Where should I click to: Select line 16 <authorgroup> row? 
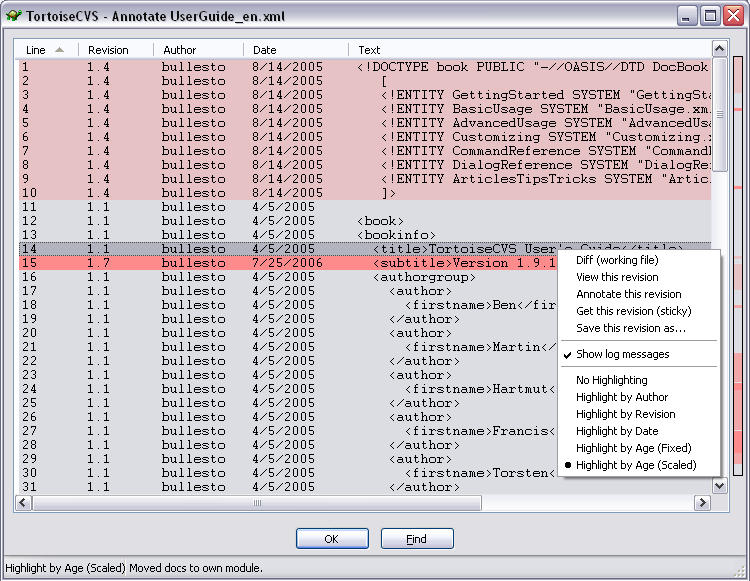[288, 276]
